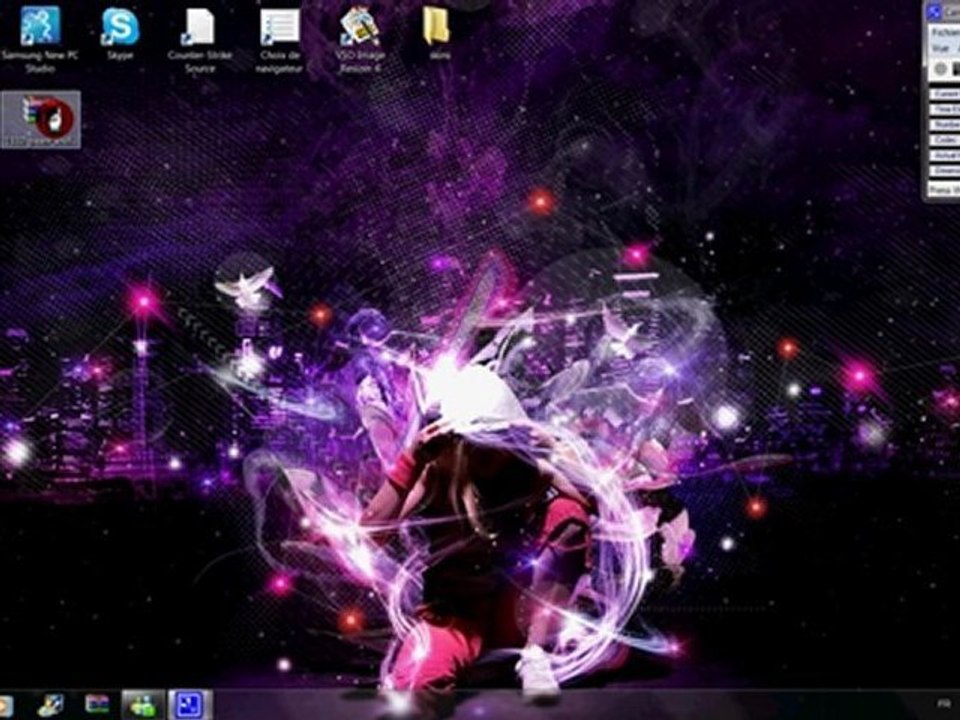Select the yellow folder on the desktop
This screenshot has height=720, width=960.
tap(437, 32)
